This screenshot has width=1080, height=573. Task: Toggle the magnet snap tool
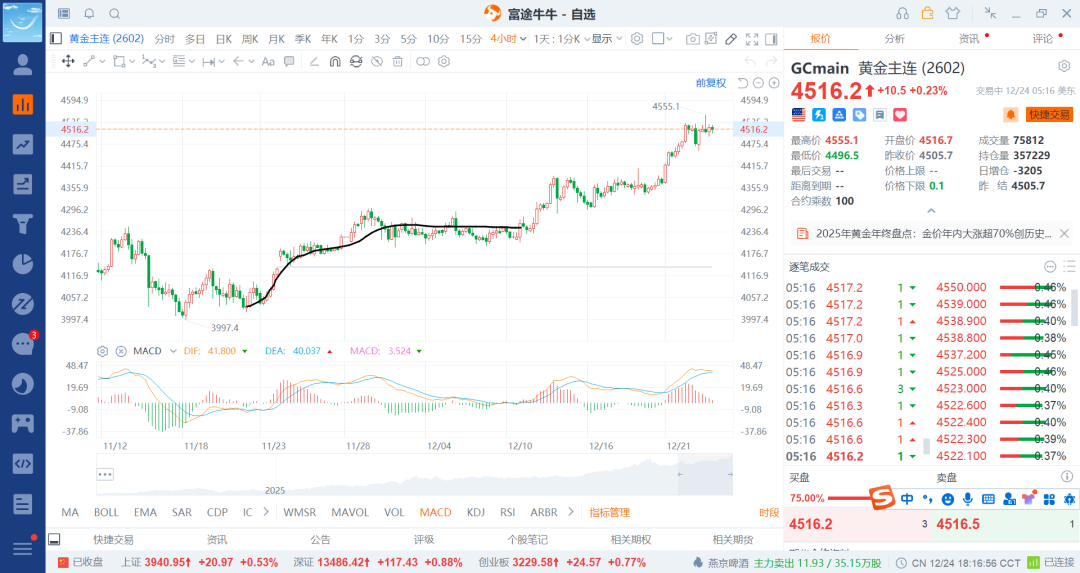point(335,61)
